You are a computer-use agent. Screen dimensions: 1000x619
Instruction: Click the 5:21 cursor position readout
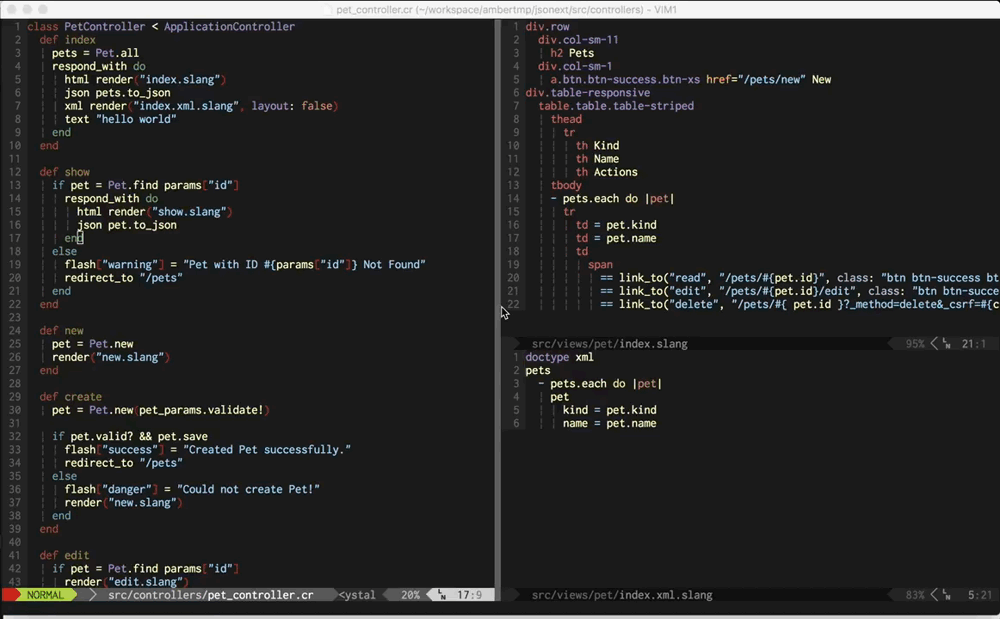click(x=980, y=595)
